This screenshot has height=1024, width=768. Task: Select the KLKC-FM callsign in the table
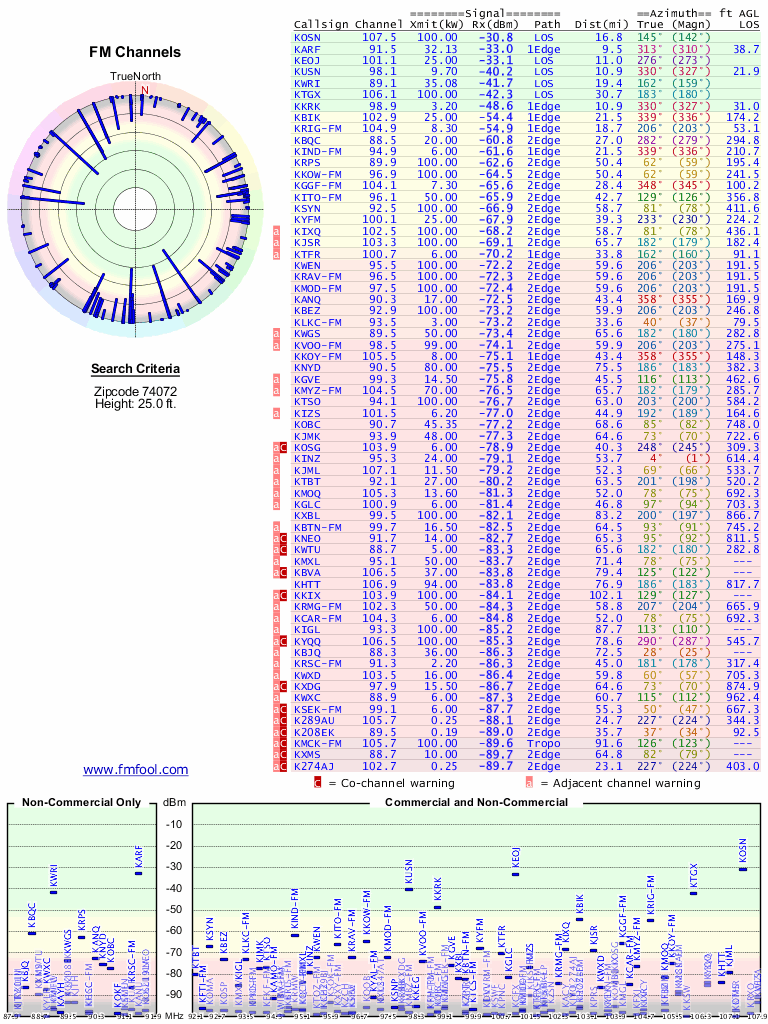317,323
